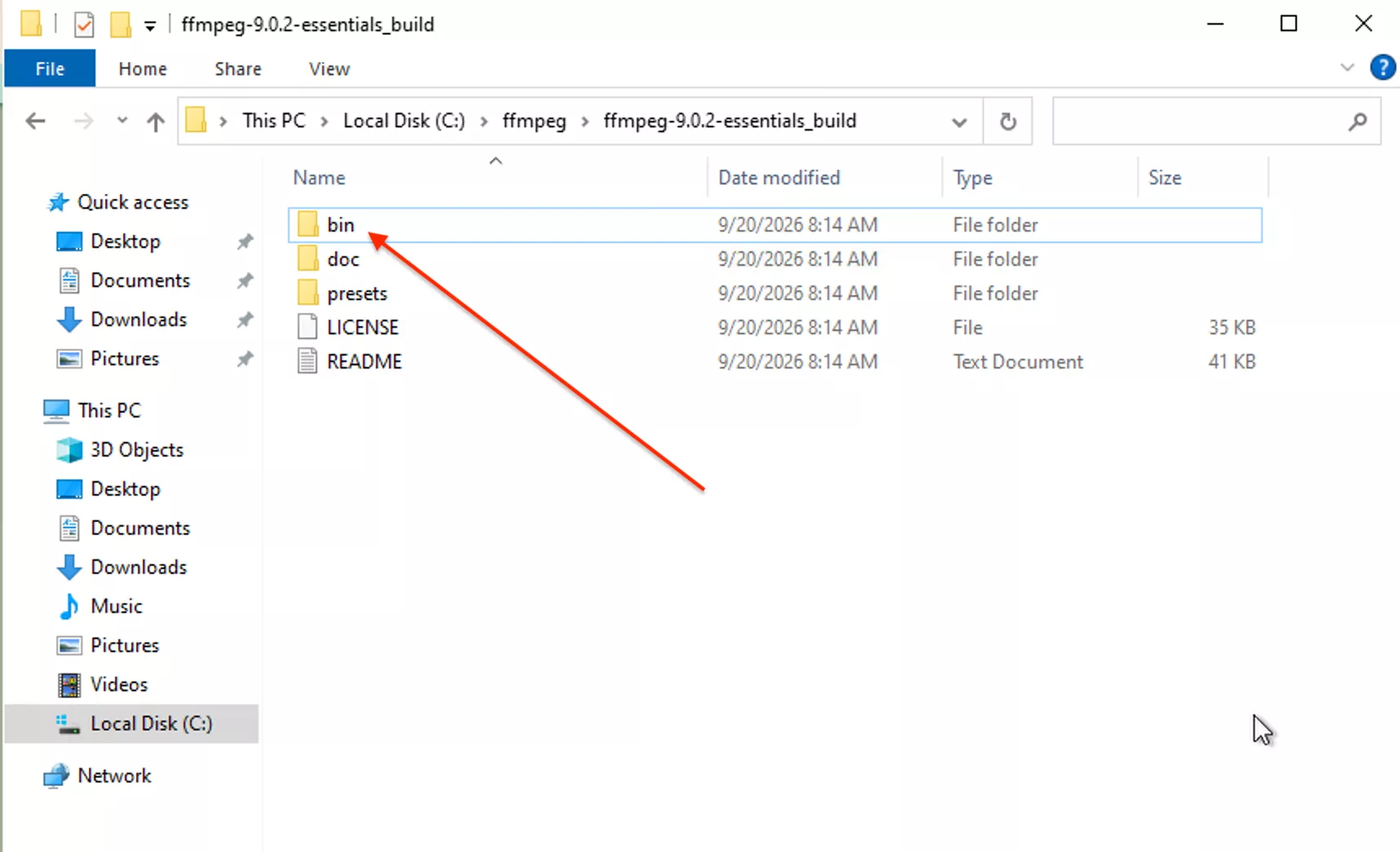Image resolution: width=1400 pixels, height=852 pixels.
Task: Select the README file name
Action: 364,362
